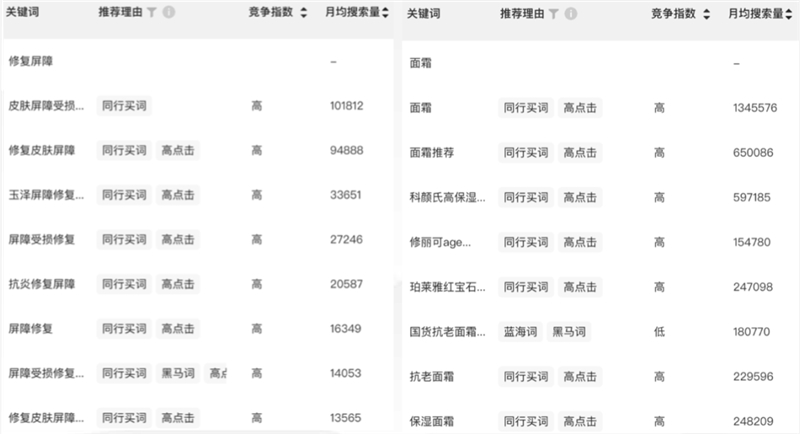Select the 黑马词 tag in the 屏障受损修复... row
The width and height of the screenshot is (800, 434).
(178, 373)
